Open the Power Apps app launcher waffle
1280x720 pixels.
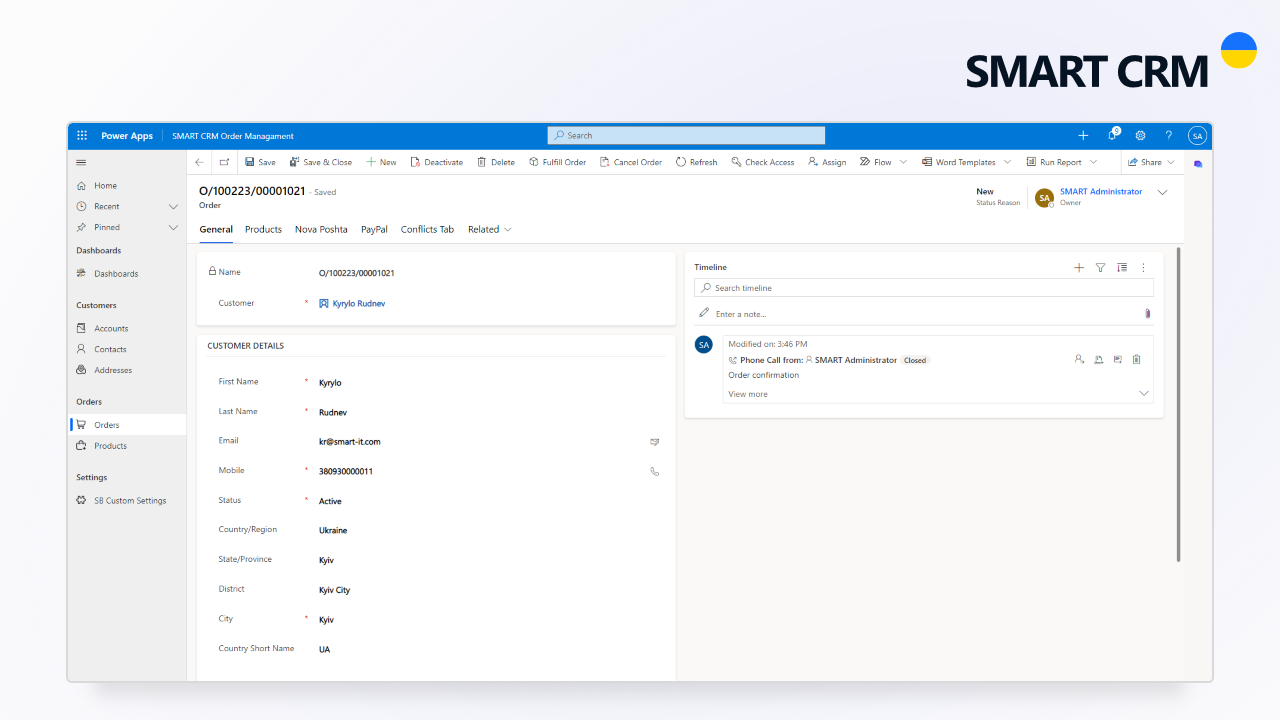[81, 135]
